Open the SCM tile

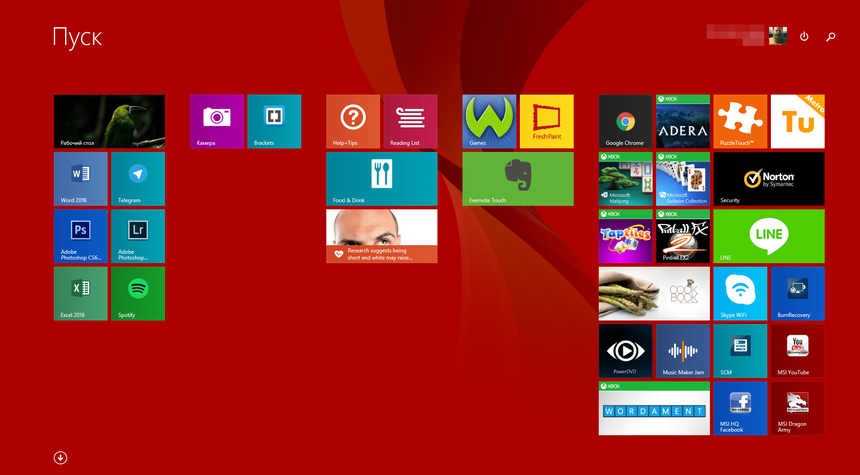click(x=740, y=350)
